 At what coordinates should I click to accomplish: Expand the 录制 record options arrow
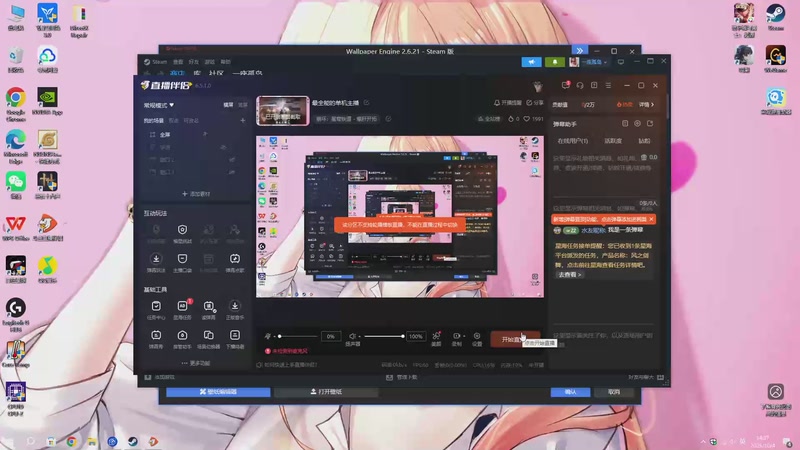click(462, 336)
